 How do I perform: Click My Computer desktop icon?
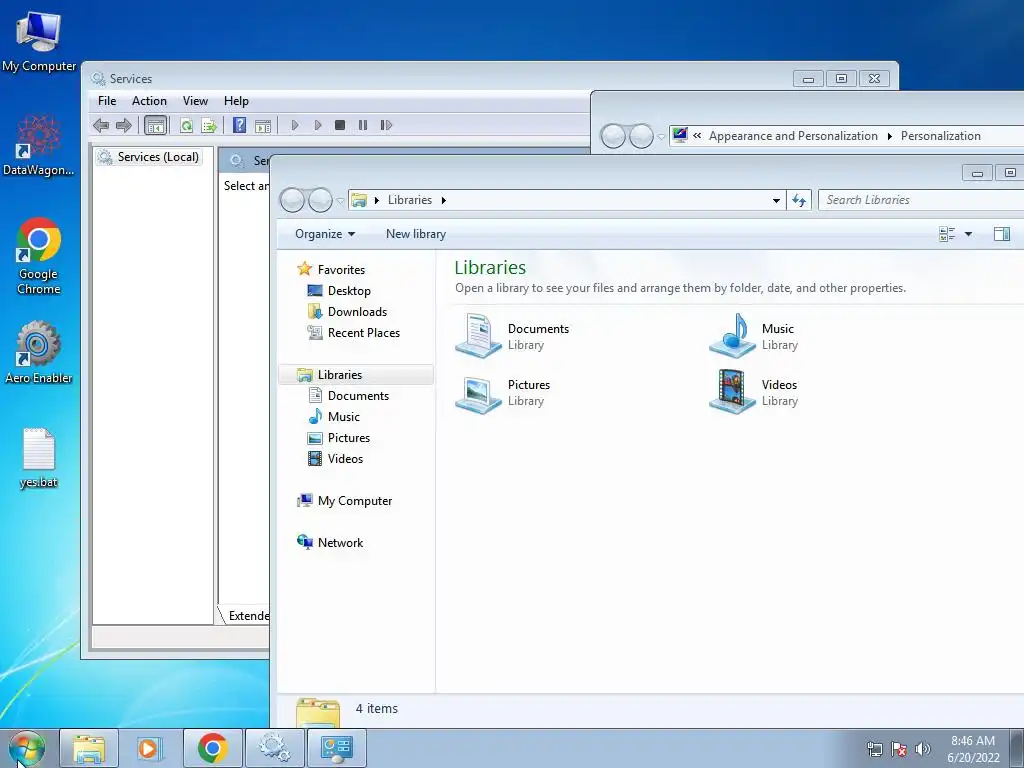39,41
